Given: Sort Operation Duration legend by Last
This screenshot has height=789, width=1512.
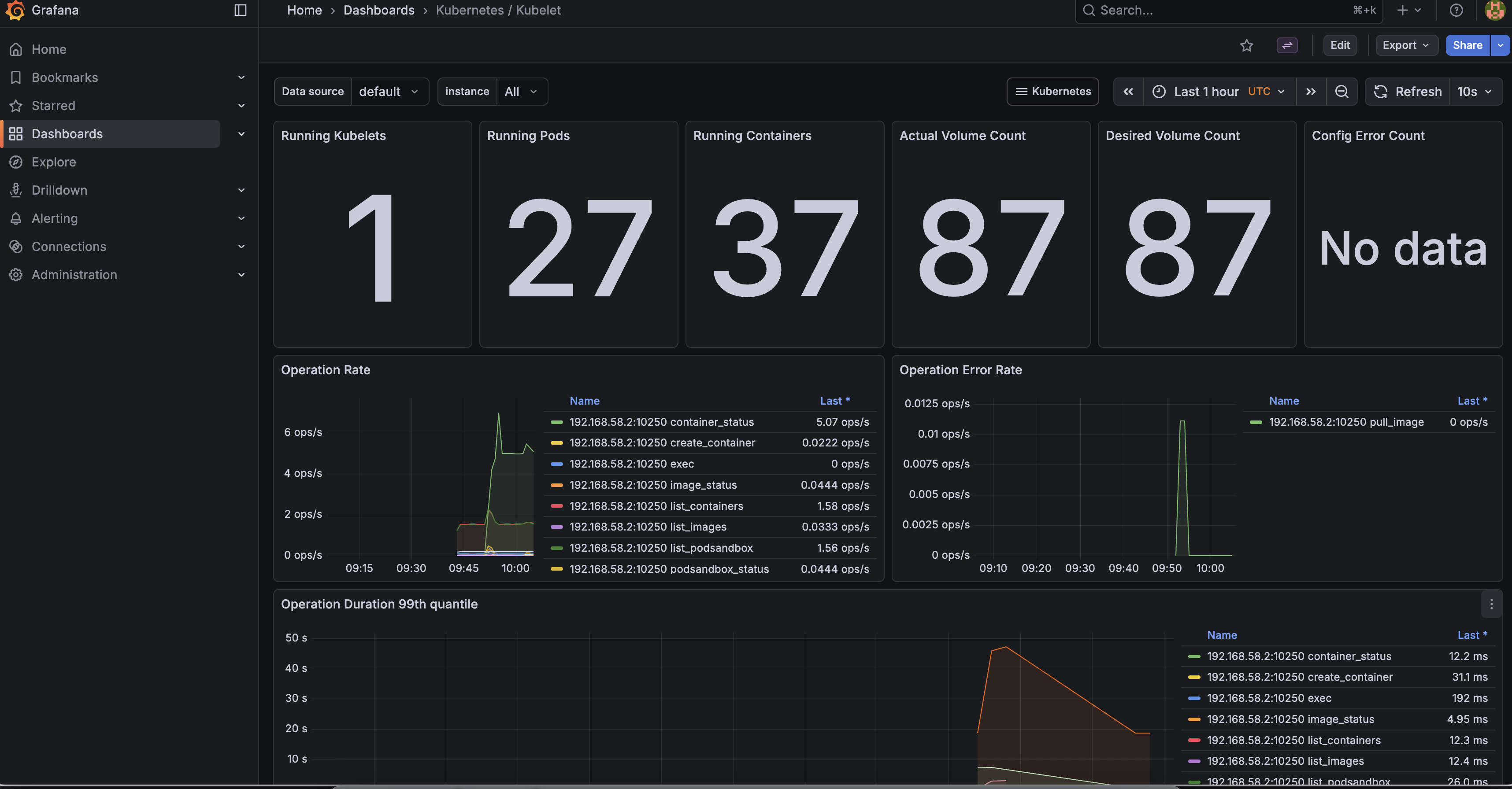Looking at the screenshot, I should pyautogui.click(x=1472, y=635).
